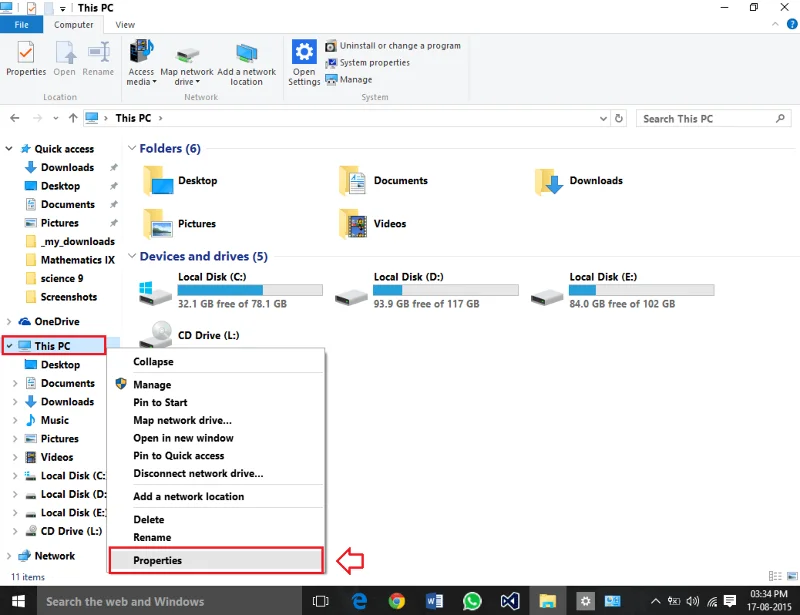The image size is (800, 615).
Task: Open Settings via the gear ribbon icon
Action: (304, 52)
